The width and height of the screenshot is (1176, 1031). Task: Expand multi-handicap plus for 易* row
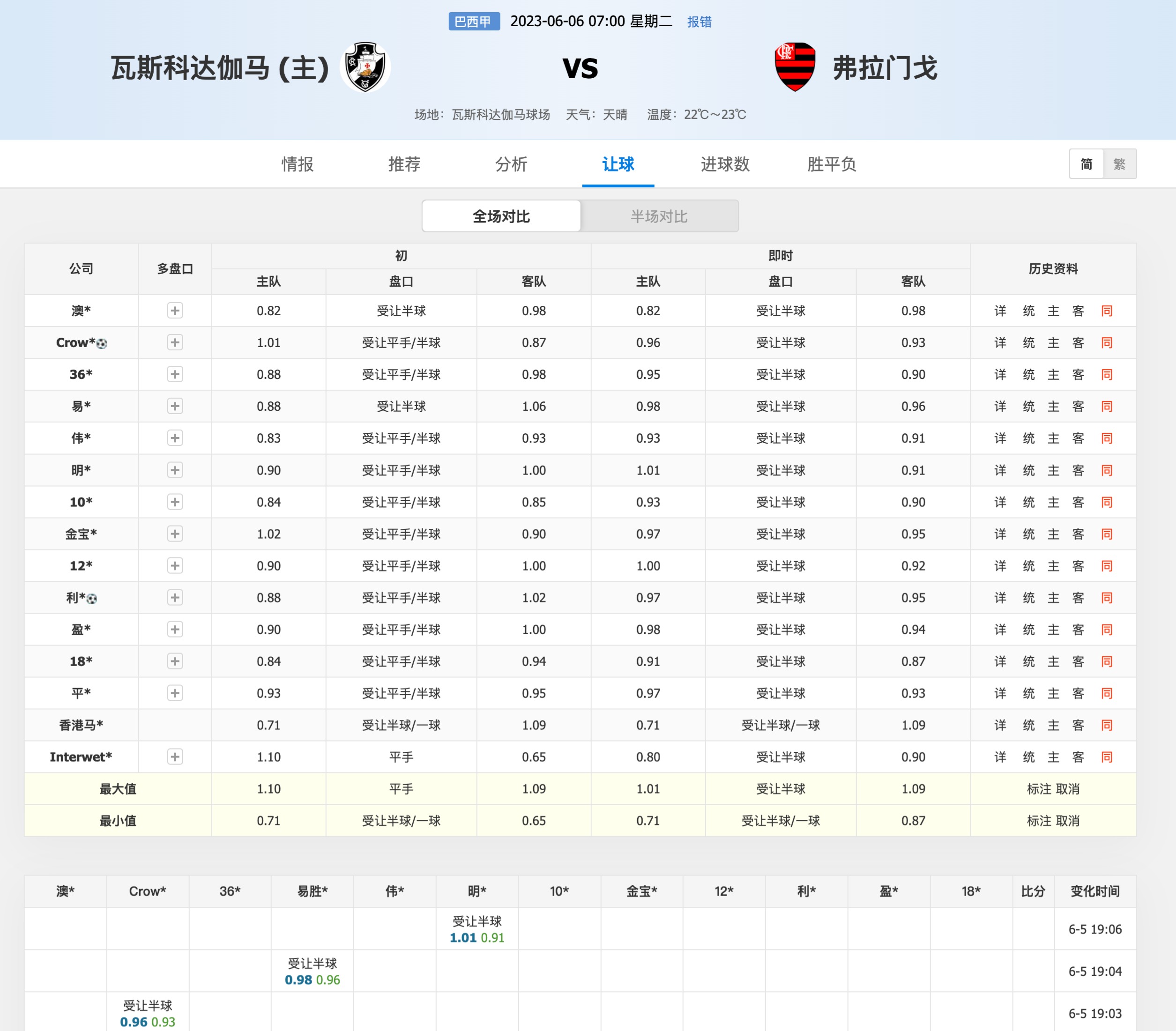coord(175,406)
